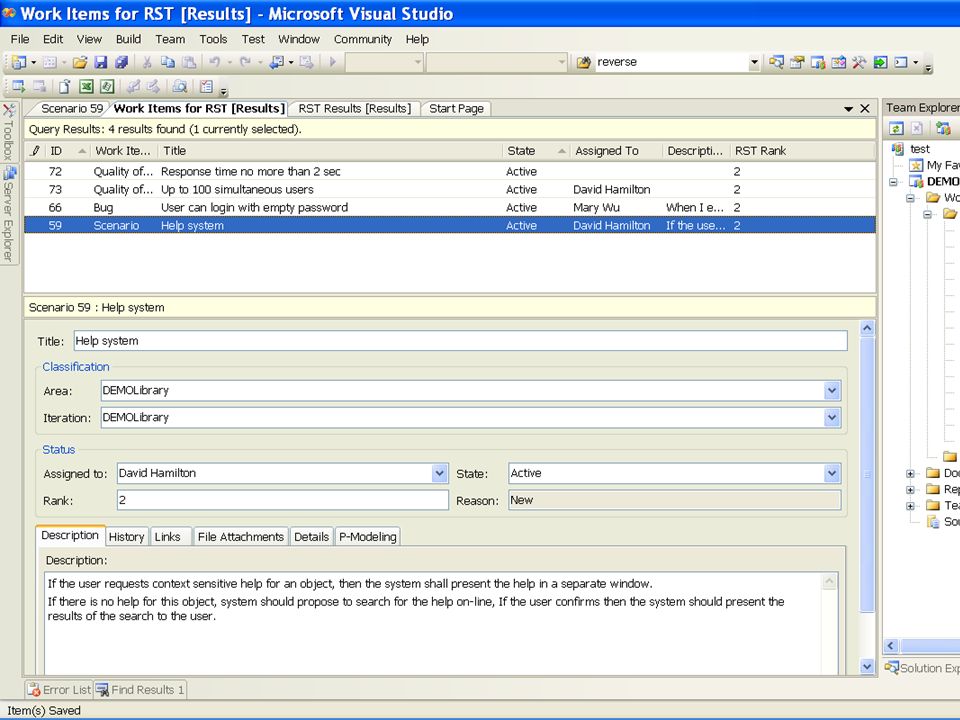Select the row 'User can login with empty password'
This screenshot has height=720, width=960.
[x=450, y=208]
